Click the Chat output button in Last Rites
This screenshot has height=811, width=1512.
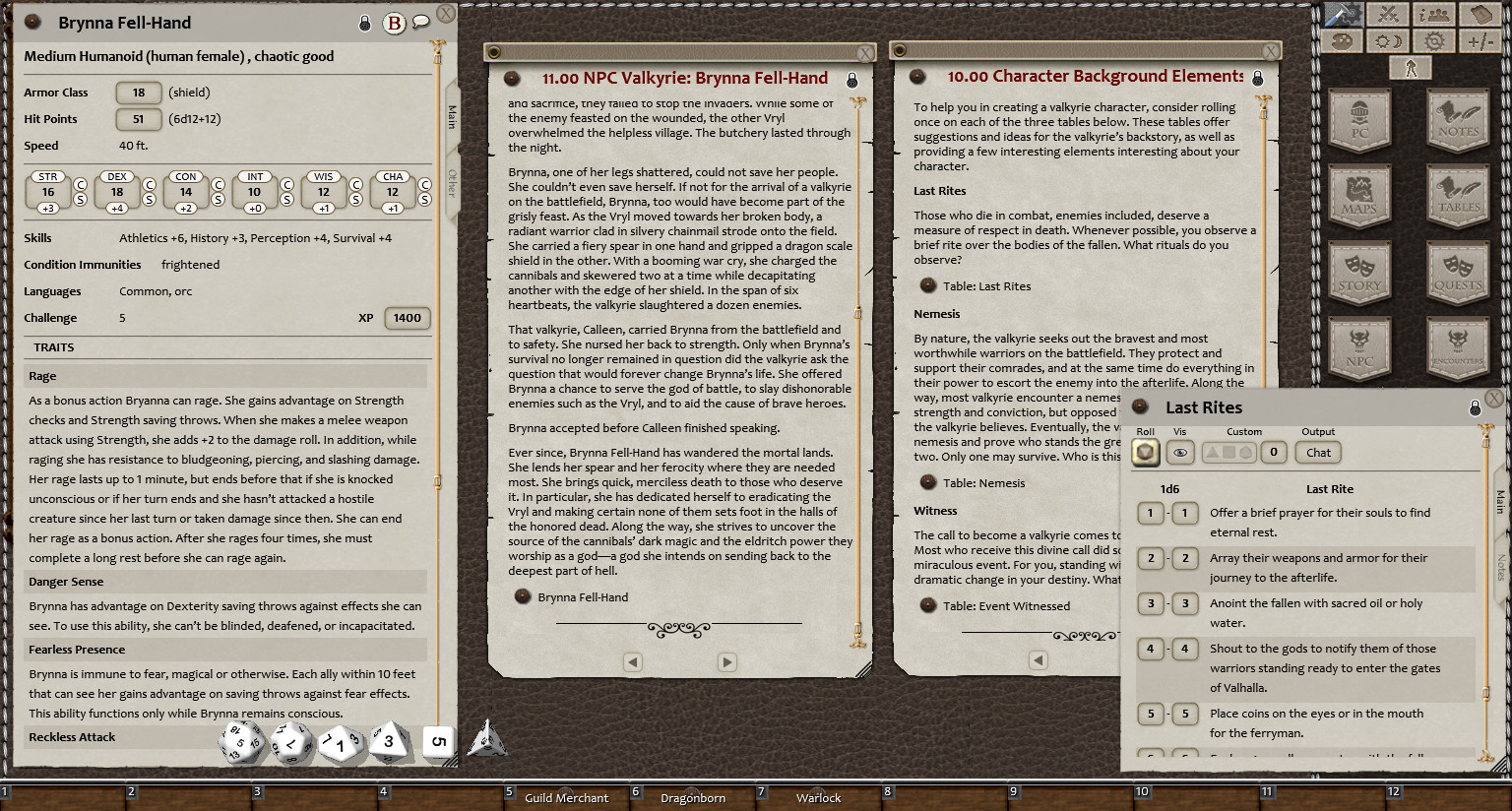1317,452
